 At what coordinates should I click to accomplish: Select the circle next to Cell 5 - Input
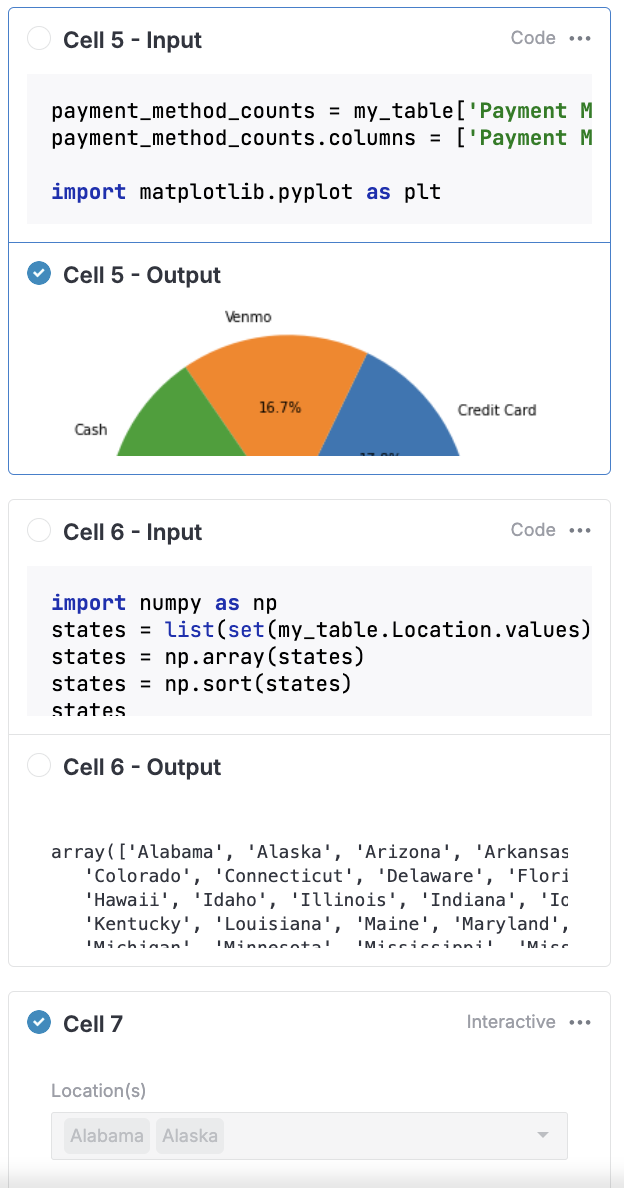click(38, 38)
